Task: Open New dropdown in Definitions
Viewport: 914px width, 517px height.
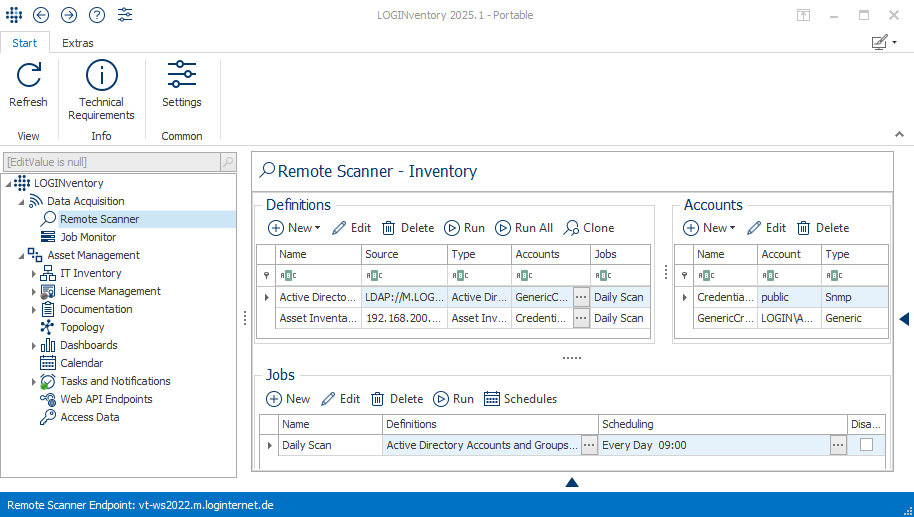Action: (x=294, y=228)
